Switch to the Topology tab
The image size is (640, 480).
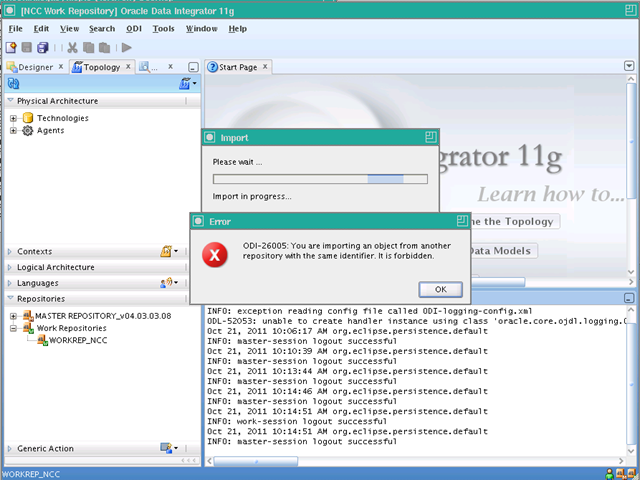pyautogui.click(x=102, y=67)
